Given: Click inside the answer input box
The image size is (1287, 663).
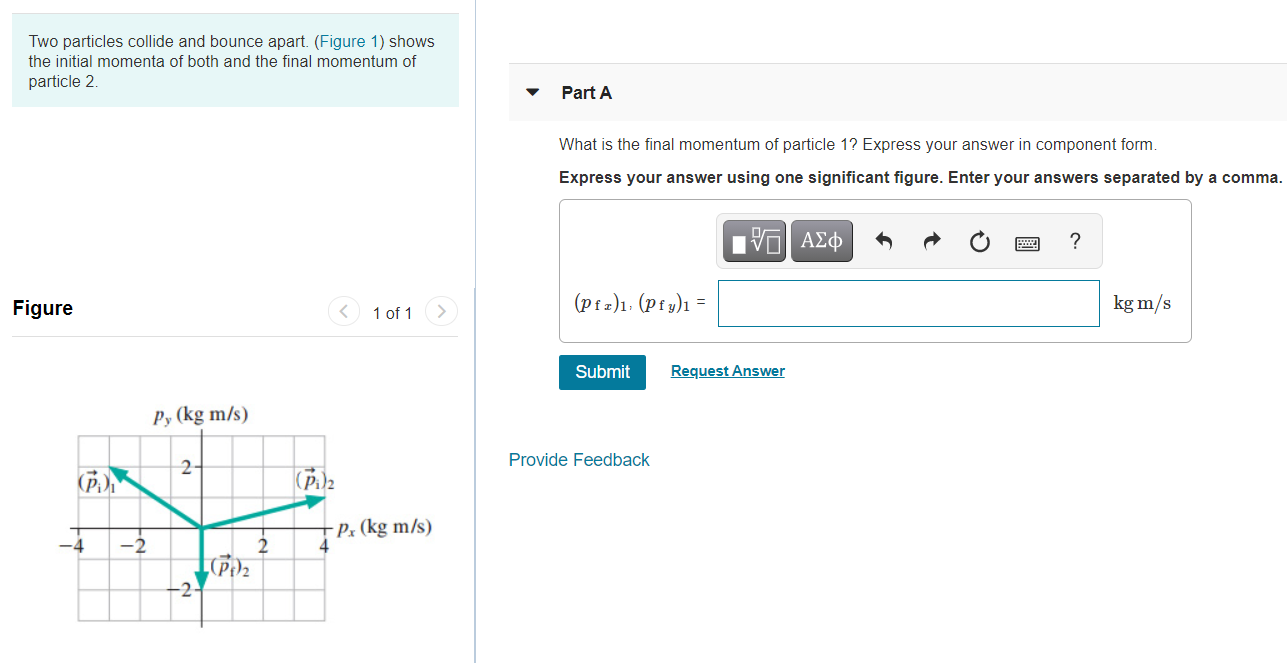Looking at the screenshot, I should tap(908, 303).
